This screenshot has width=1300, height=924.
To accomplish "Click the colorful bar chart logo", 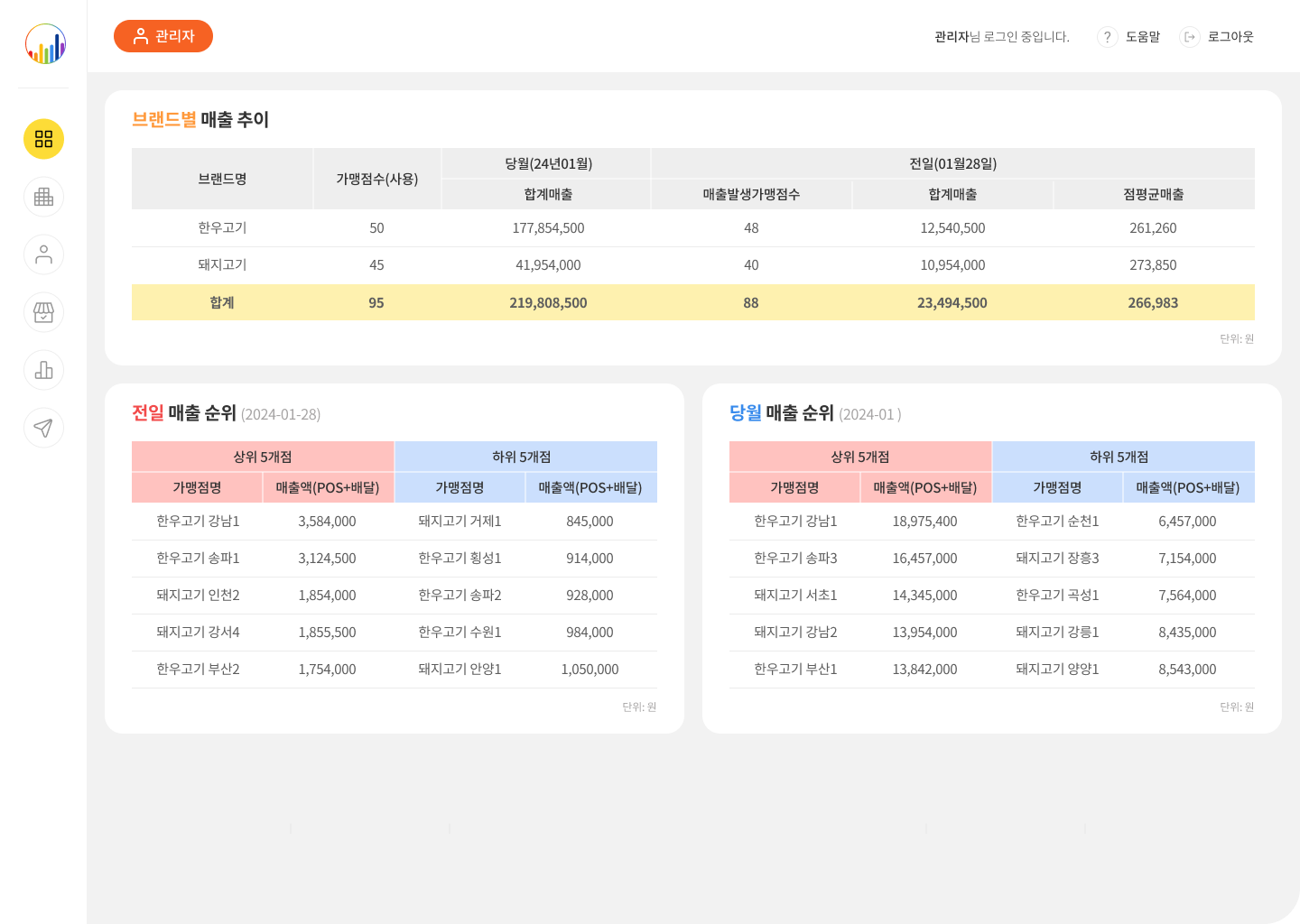I will pyautogui.click(x=45, y=43).
